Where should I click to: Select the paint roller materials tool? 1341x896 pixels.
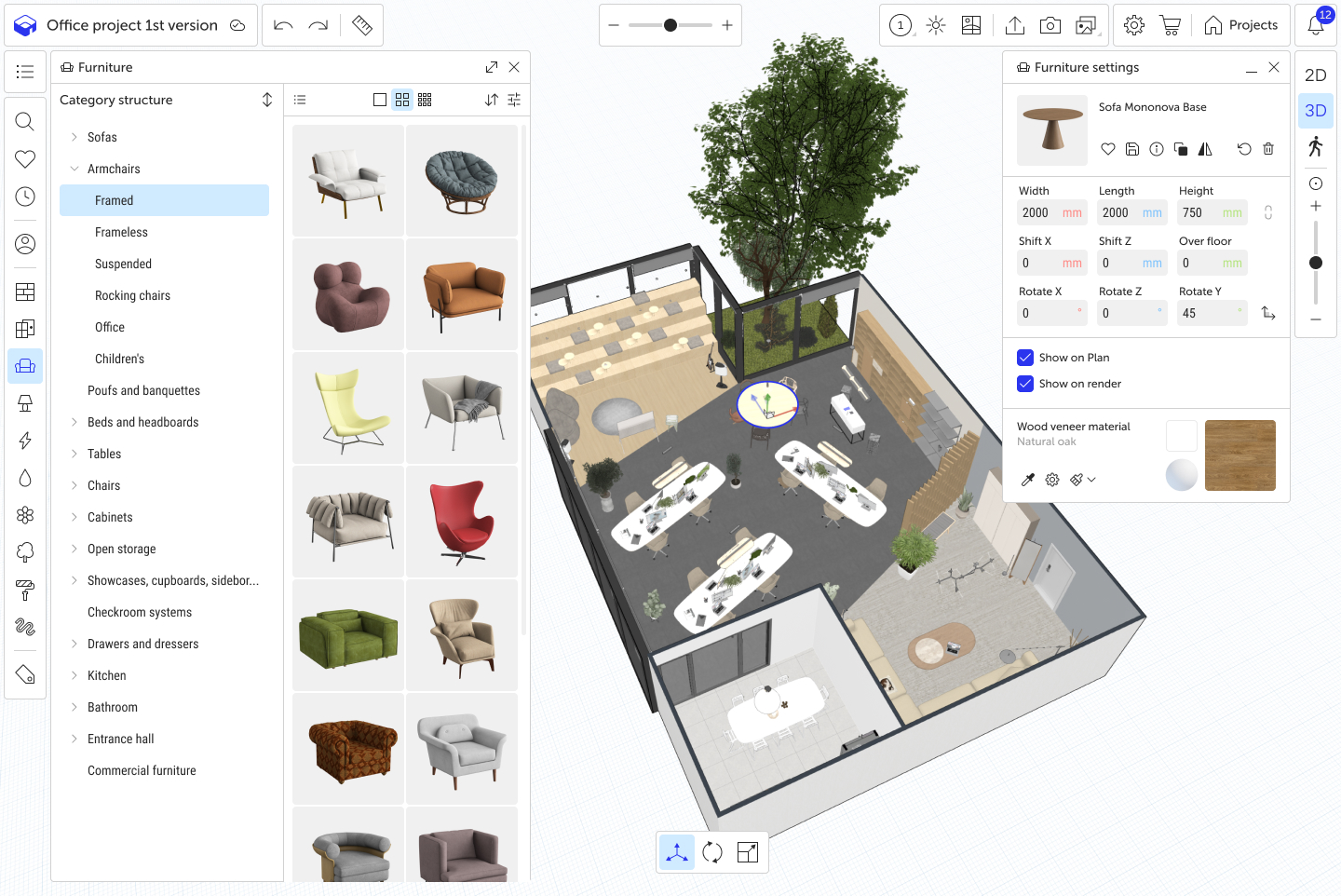point(25,590)
